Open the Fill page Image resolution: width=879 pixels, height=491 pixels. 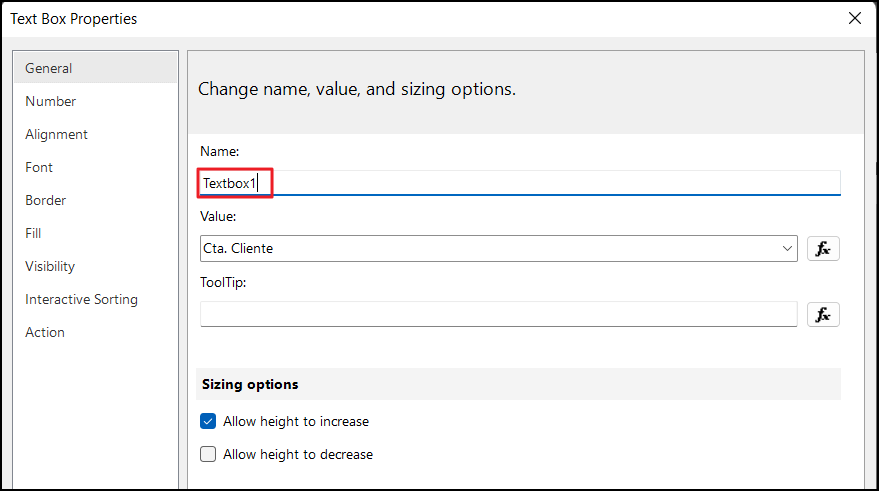(34, 233)
